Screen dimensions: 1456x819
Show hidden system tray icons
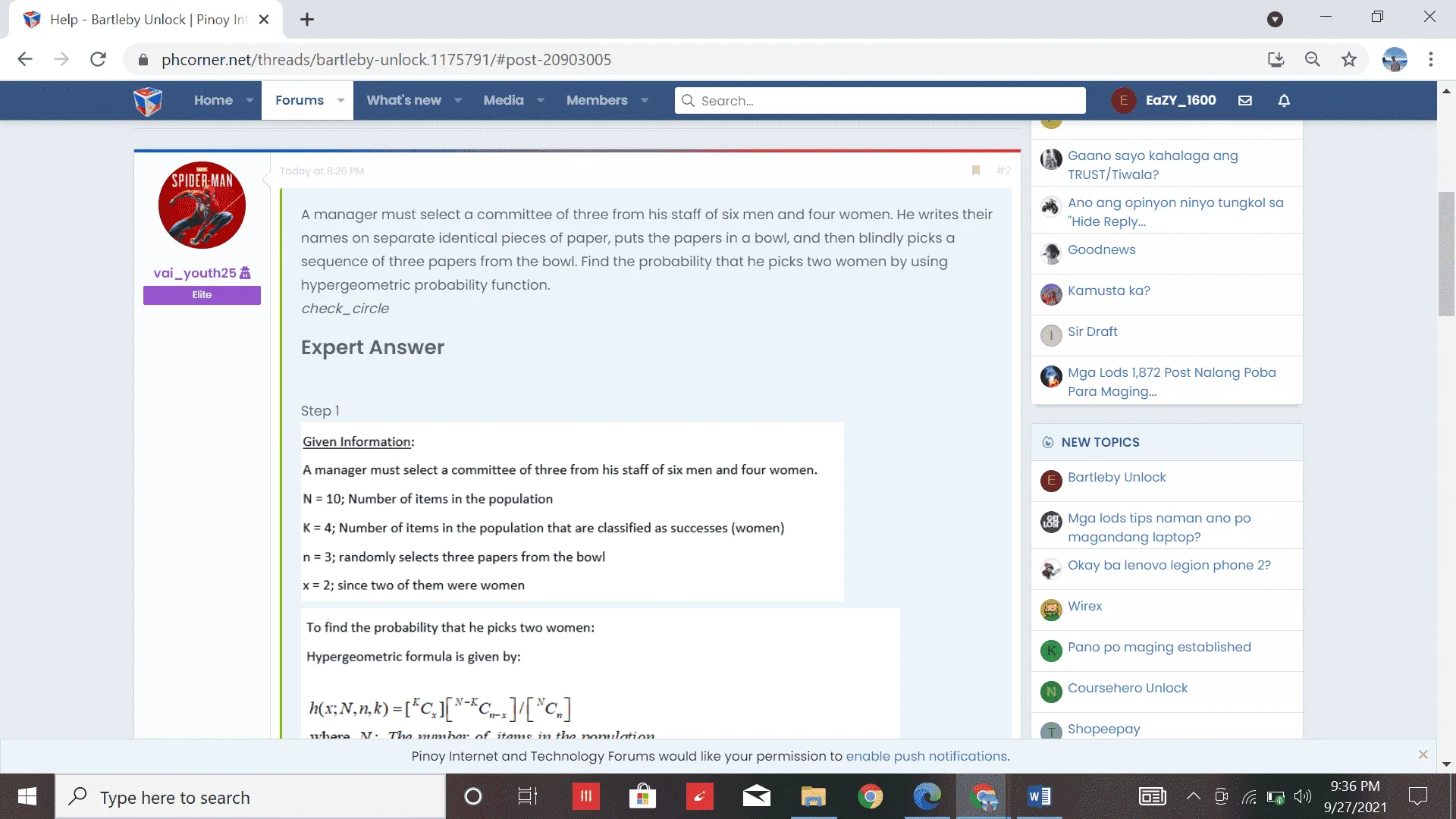click(1193, 796)
